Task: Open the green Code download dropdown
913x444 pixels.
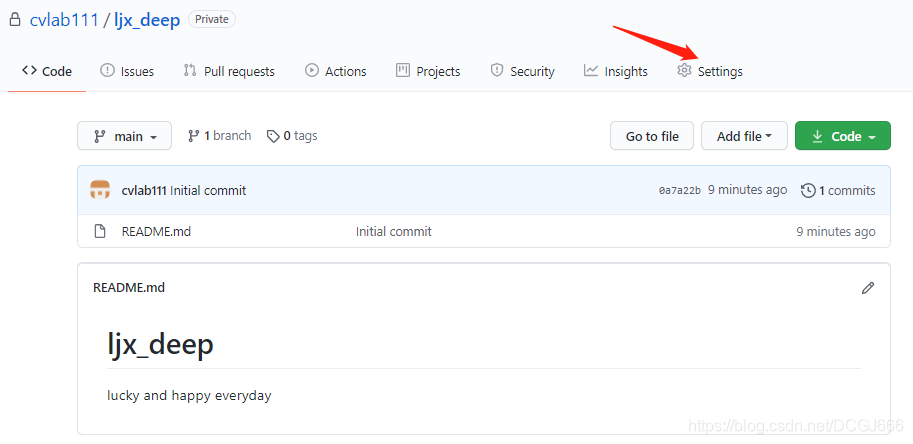Action: tap(843, 136)
